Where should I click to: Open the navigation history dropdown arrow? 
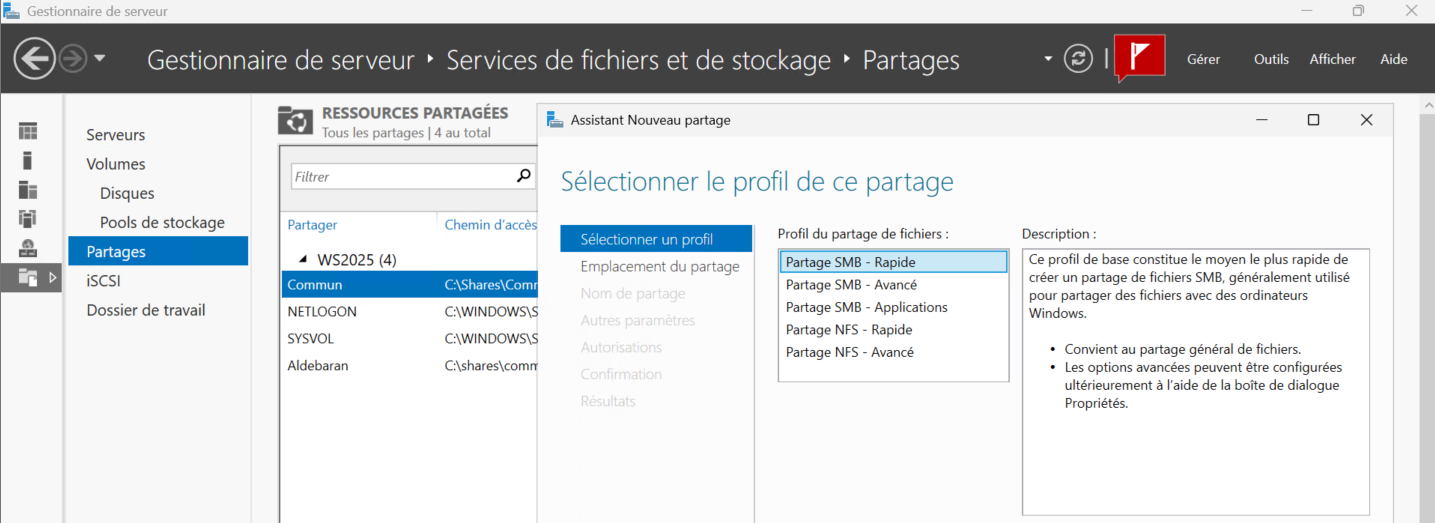click(100, 59)
